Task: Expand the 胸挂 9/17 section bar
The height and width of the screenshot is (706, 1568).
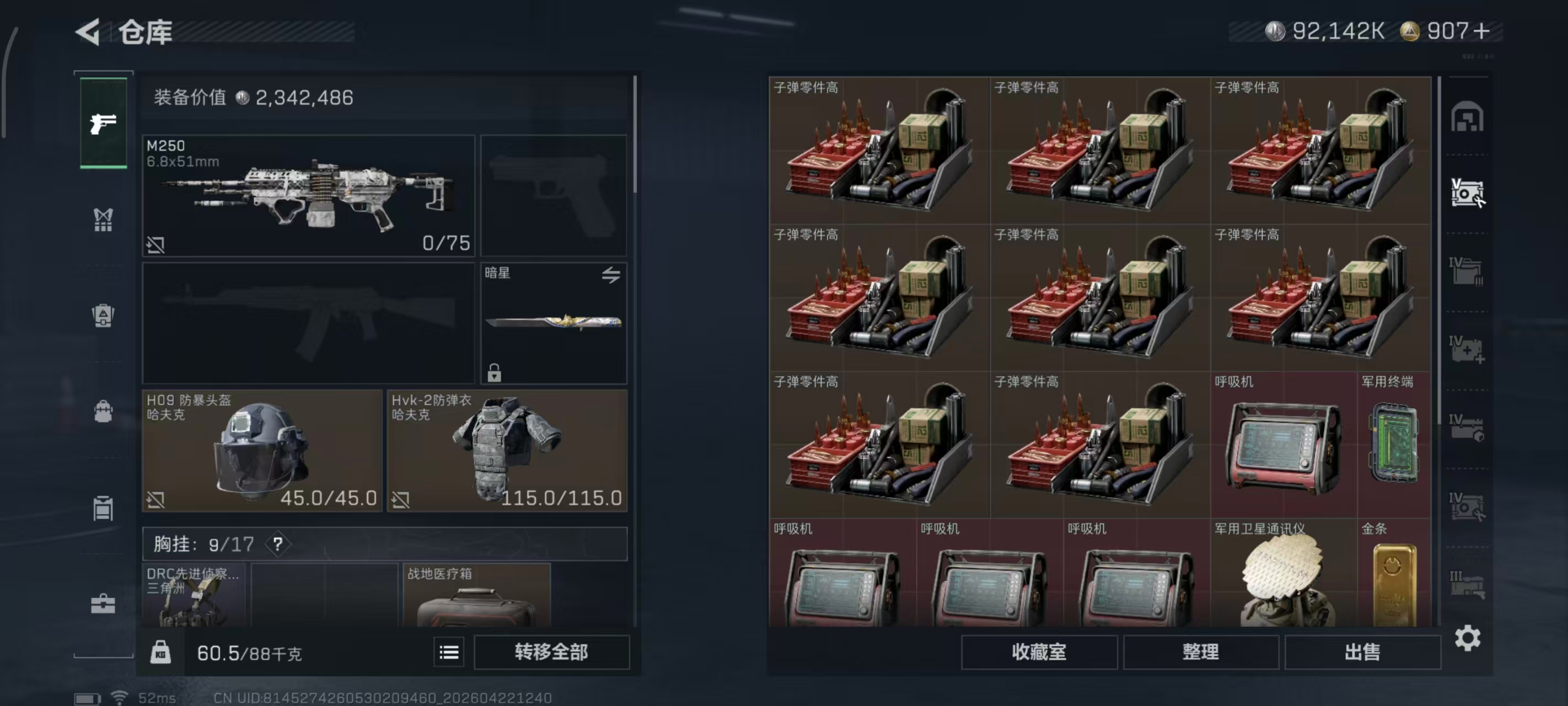Action: pyautogui.click(x=385, y=543)
